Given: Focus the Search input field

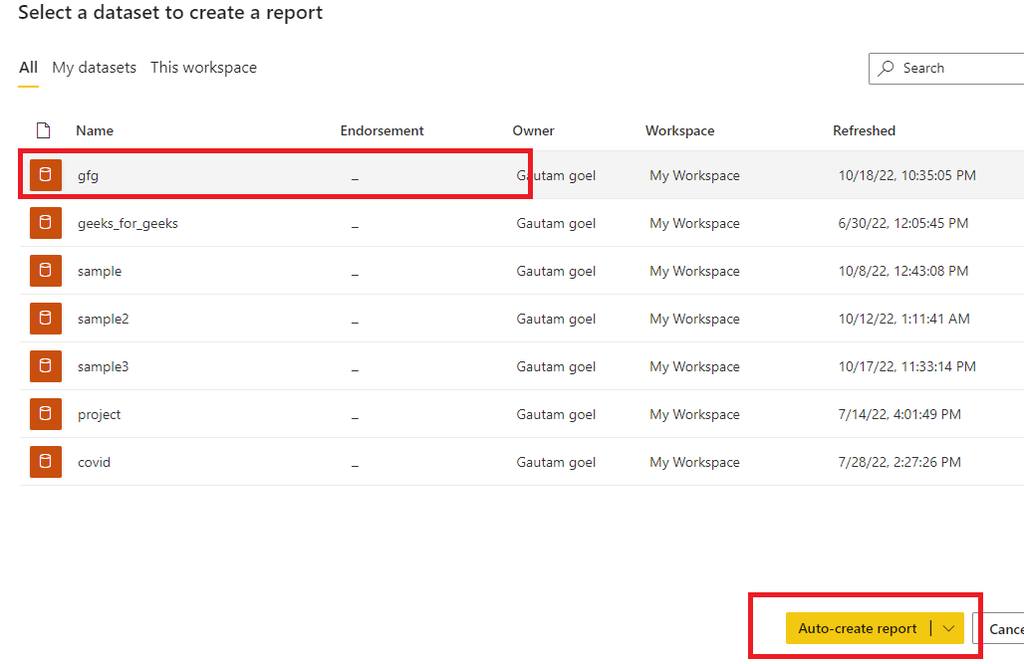Looking at the screenshot, I should click(x=946, y=69).
